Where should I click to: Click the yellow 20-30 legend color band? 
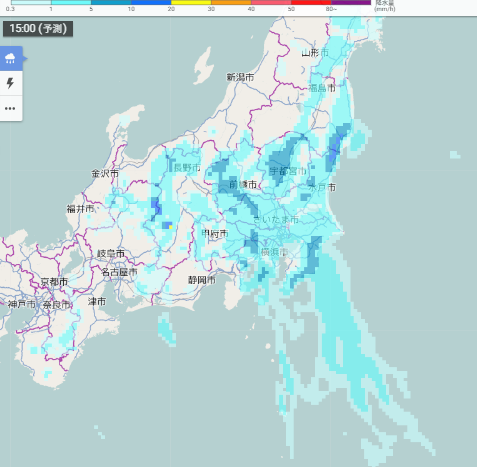191,2
